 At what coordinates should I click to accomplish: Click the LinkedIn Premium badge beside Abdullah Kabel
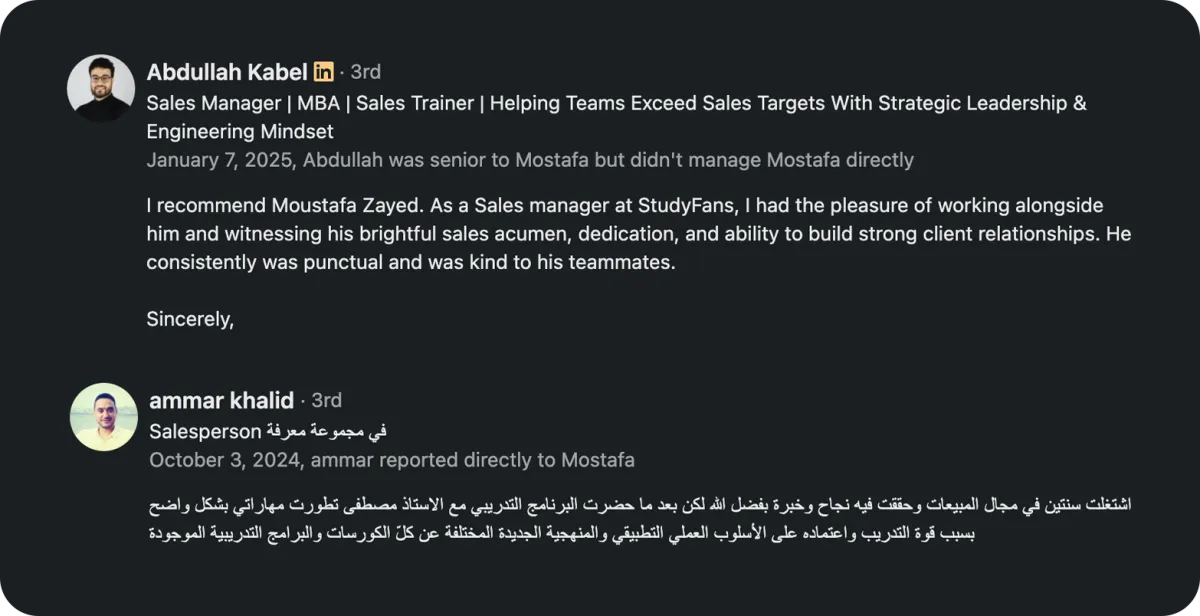point(323,72)
